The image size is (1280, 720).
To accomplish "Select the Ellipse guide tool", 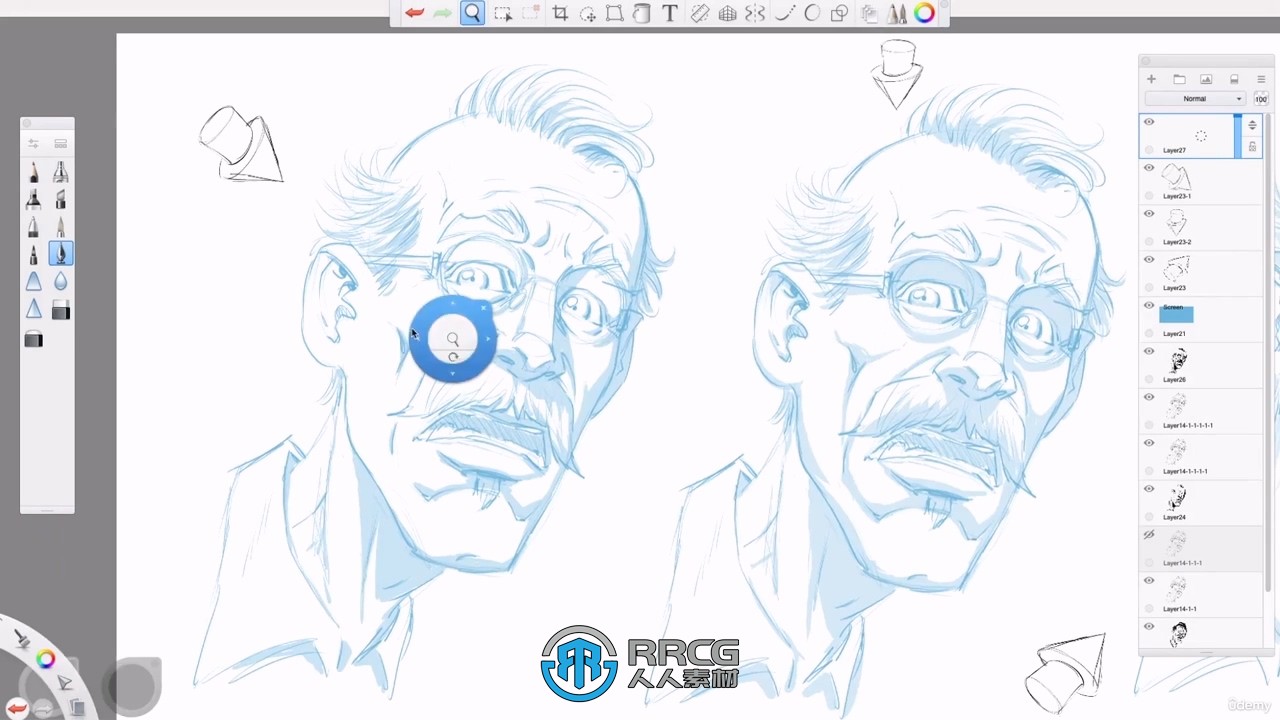I will coord(812,13).
